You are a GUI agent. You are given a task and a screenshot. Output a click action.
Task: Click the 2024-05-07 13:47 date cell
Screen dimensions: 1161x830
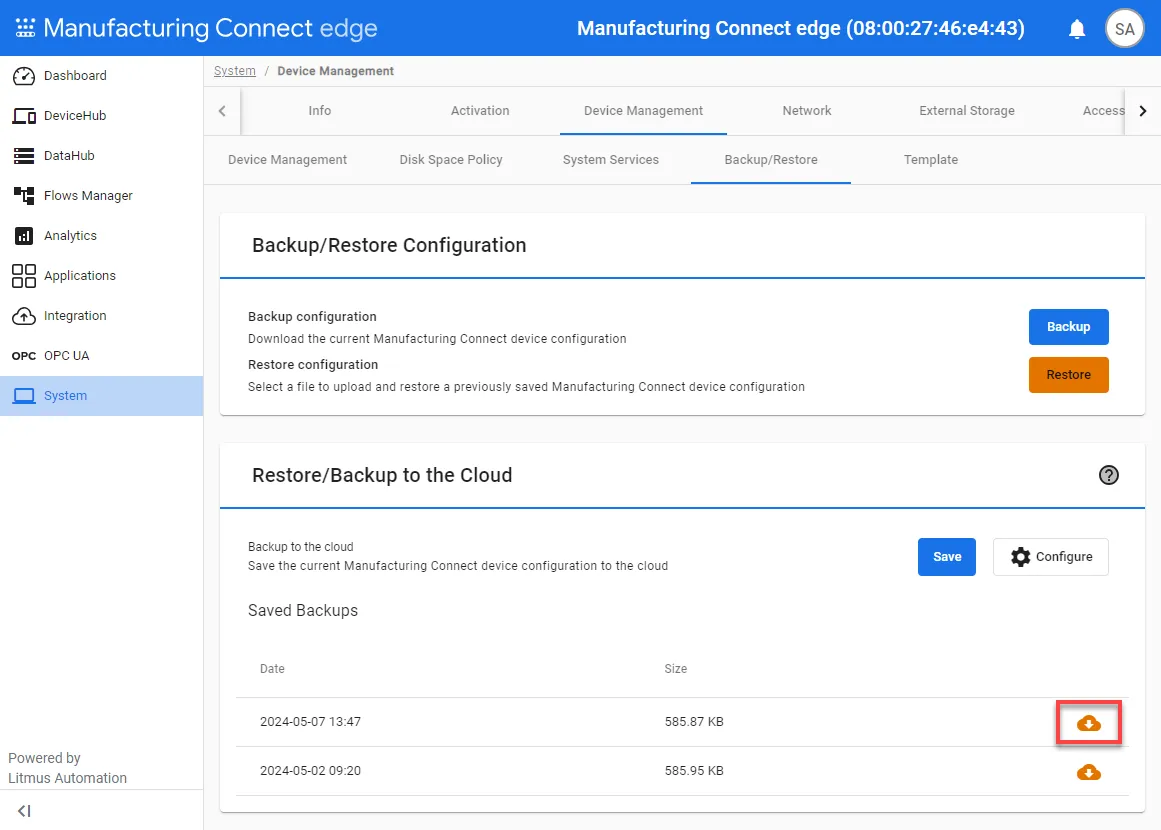coord(310,722)
